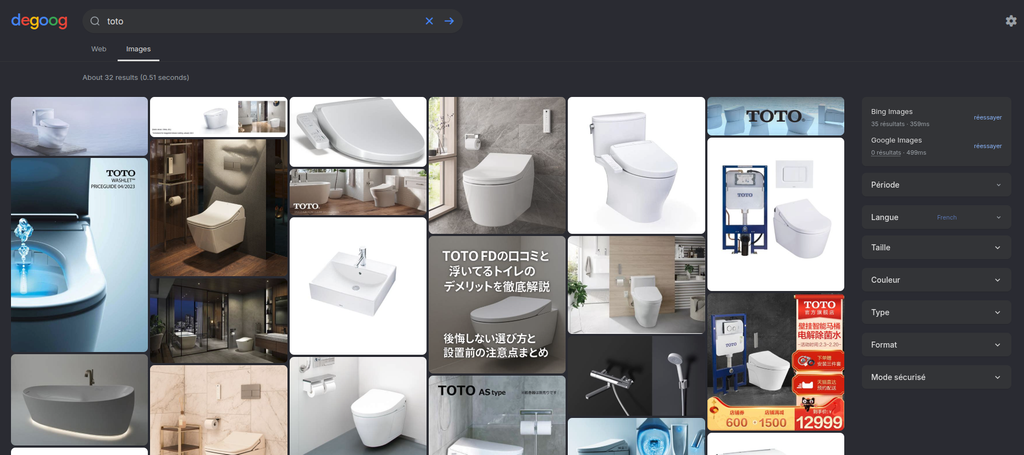Open the TOTO Washlet priceguide image
This screenshot has height=455, width=1024.
[x=79, y=255]
